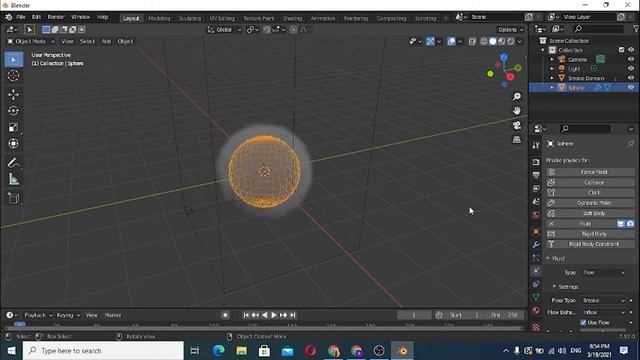Screen dimensions: 640x360
Task: Click the current frame number field
Action: (x=413, y=315)
